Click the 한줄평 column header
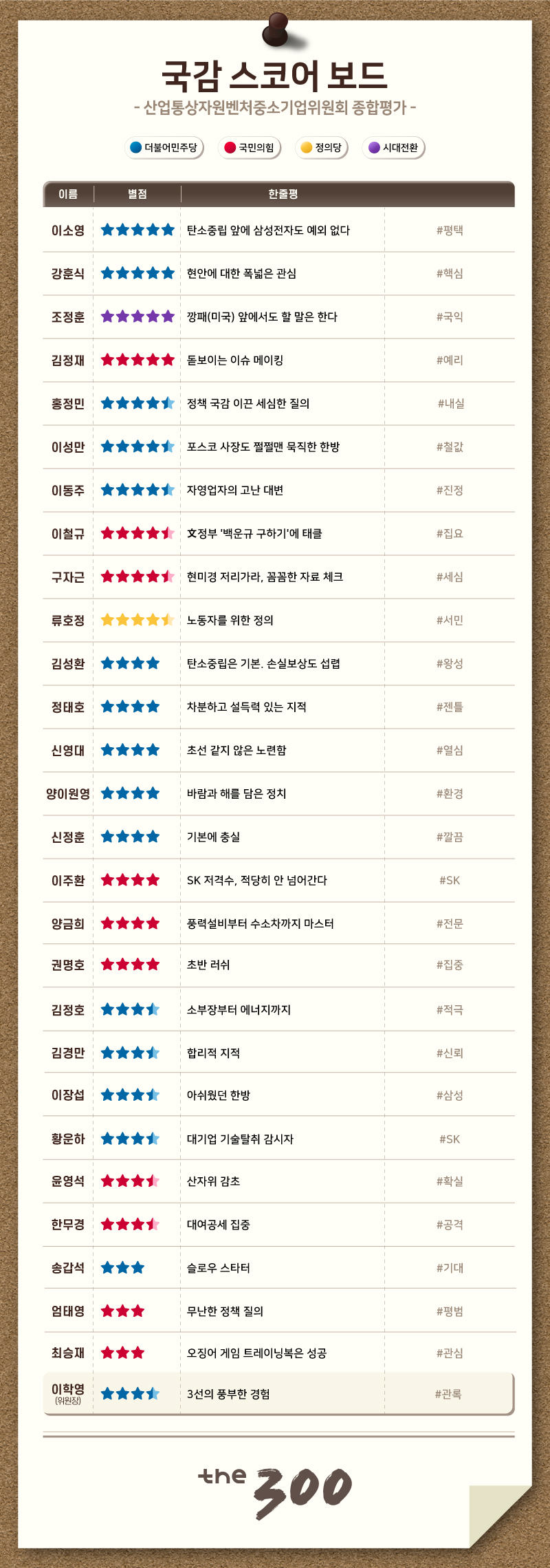 283,194
